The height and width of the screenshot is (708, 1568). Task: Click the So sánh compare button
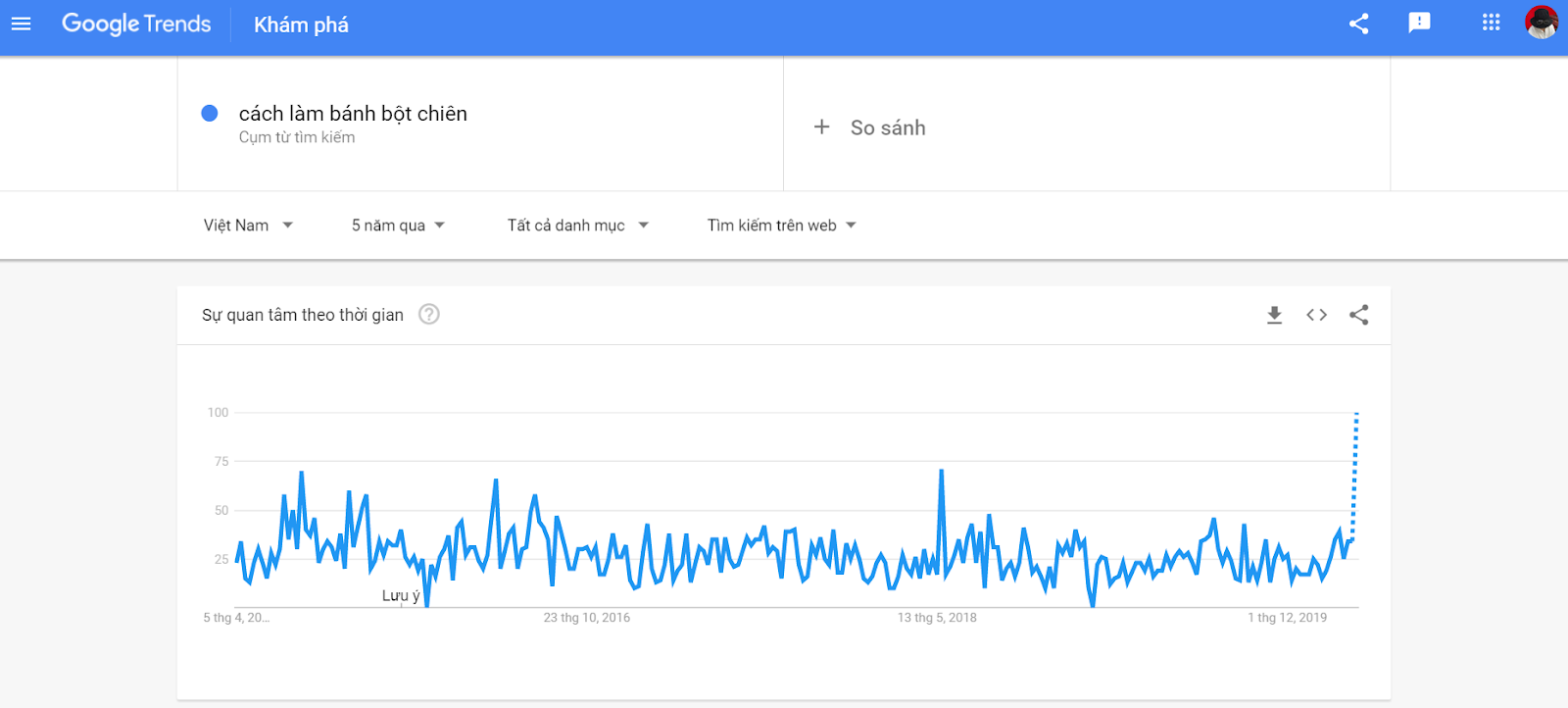[x=887, y=127]
